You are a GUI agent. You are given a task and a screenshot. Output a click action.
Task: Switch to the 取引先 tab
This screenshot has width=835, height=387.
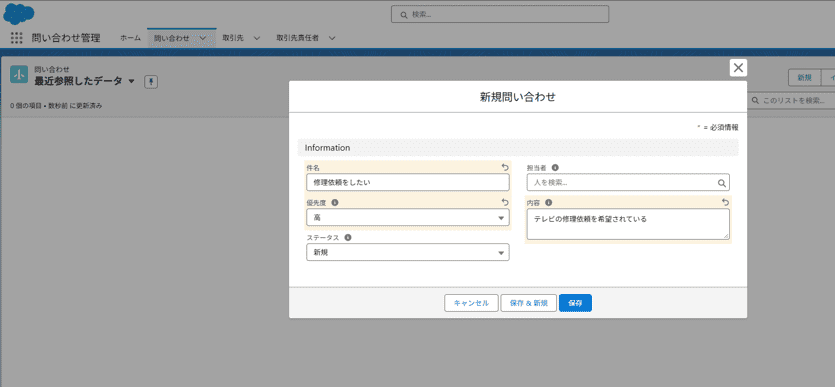click(233, 38)
